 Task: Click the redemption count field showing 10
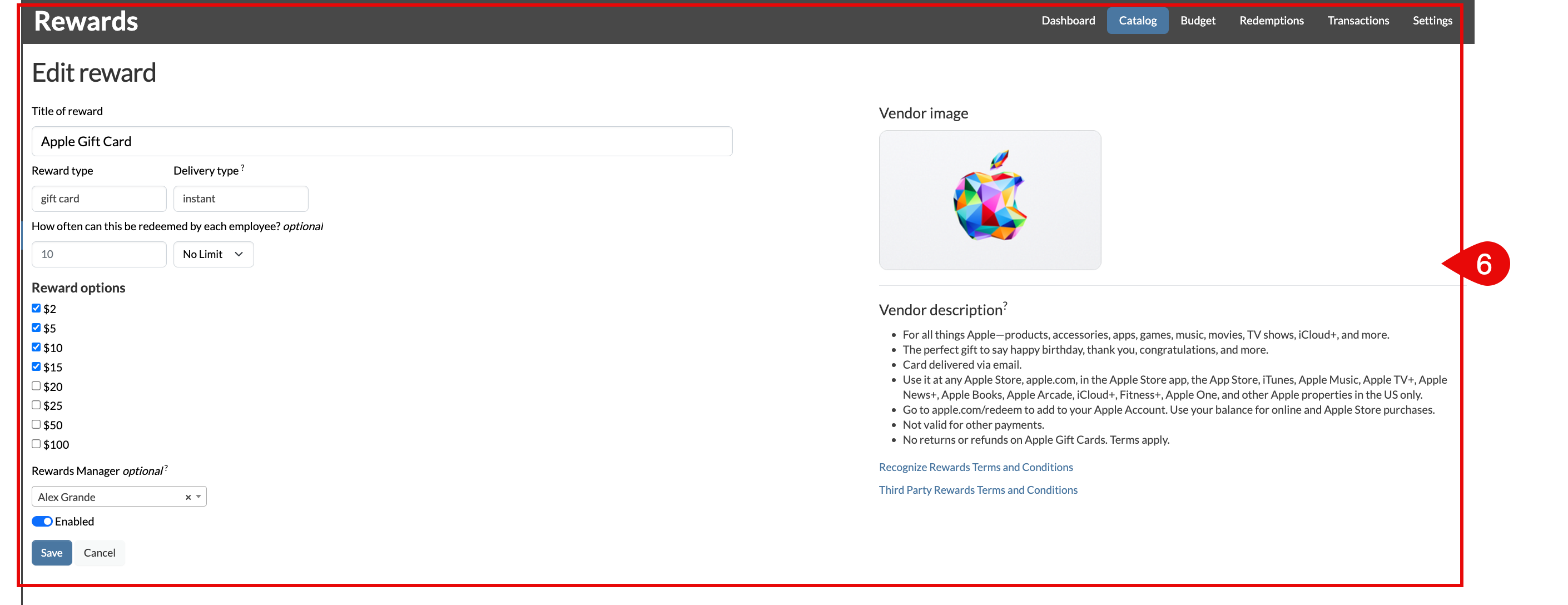pyautogui.click(x=98, y=254)
